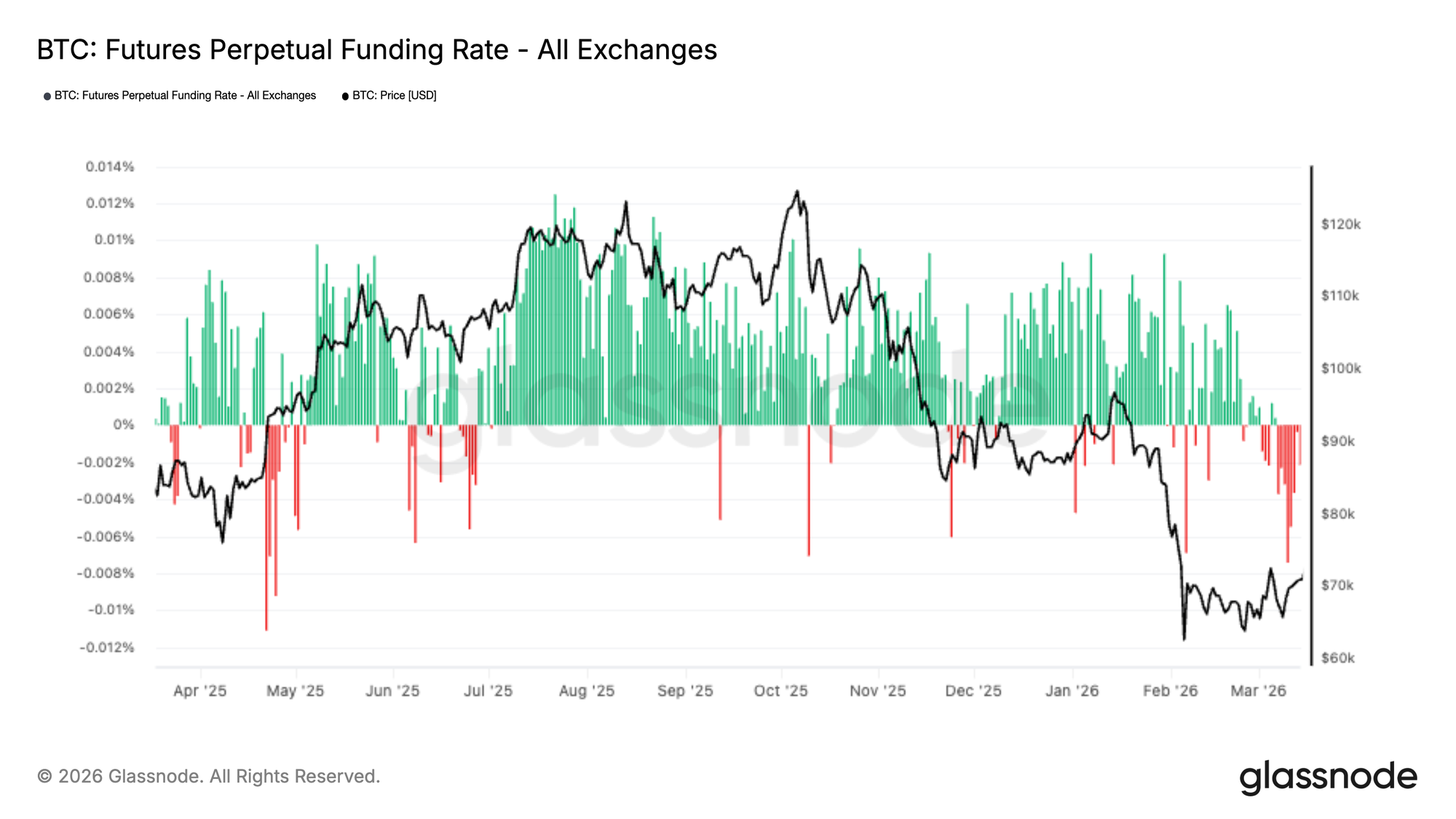
Task: Click the 0% funding rate axis label
Action: click(123, 424)
